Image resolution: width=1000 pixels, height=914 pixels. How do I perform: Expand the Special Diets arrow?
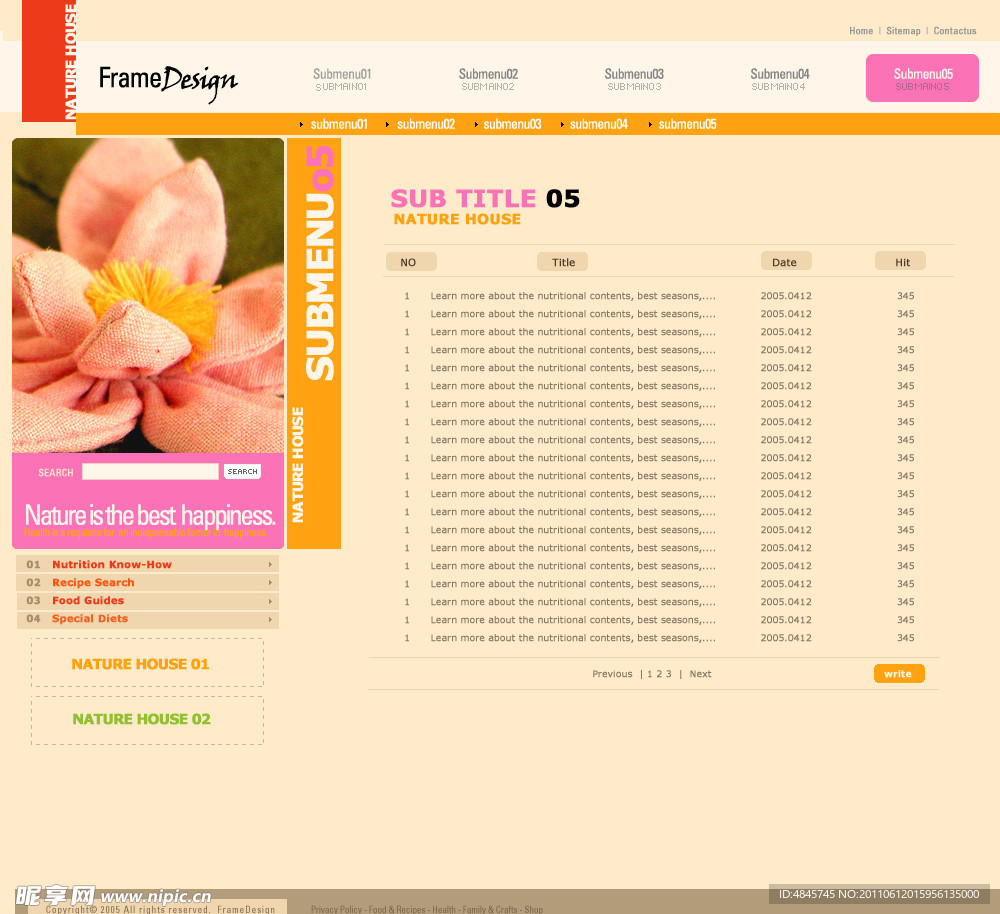[270, 619]
